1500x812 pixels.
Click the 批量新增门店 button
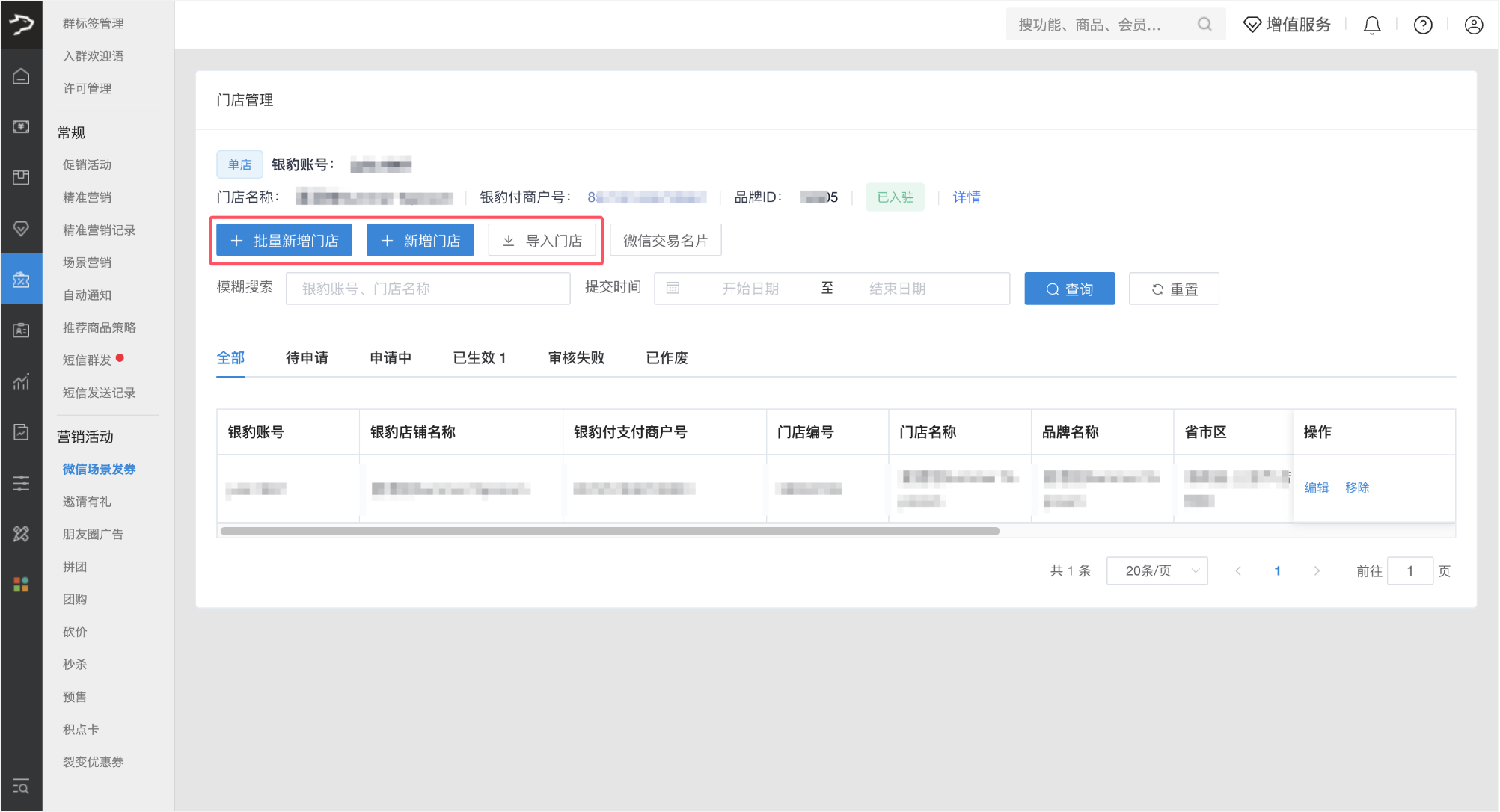[284, 241]
